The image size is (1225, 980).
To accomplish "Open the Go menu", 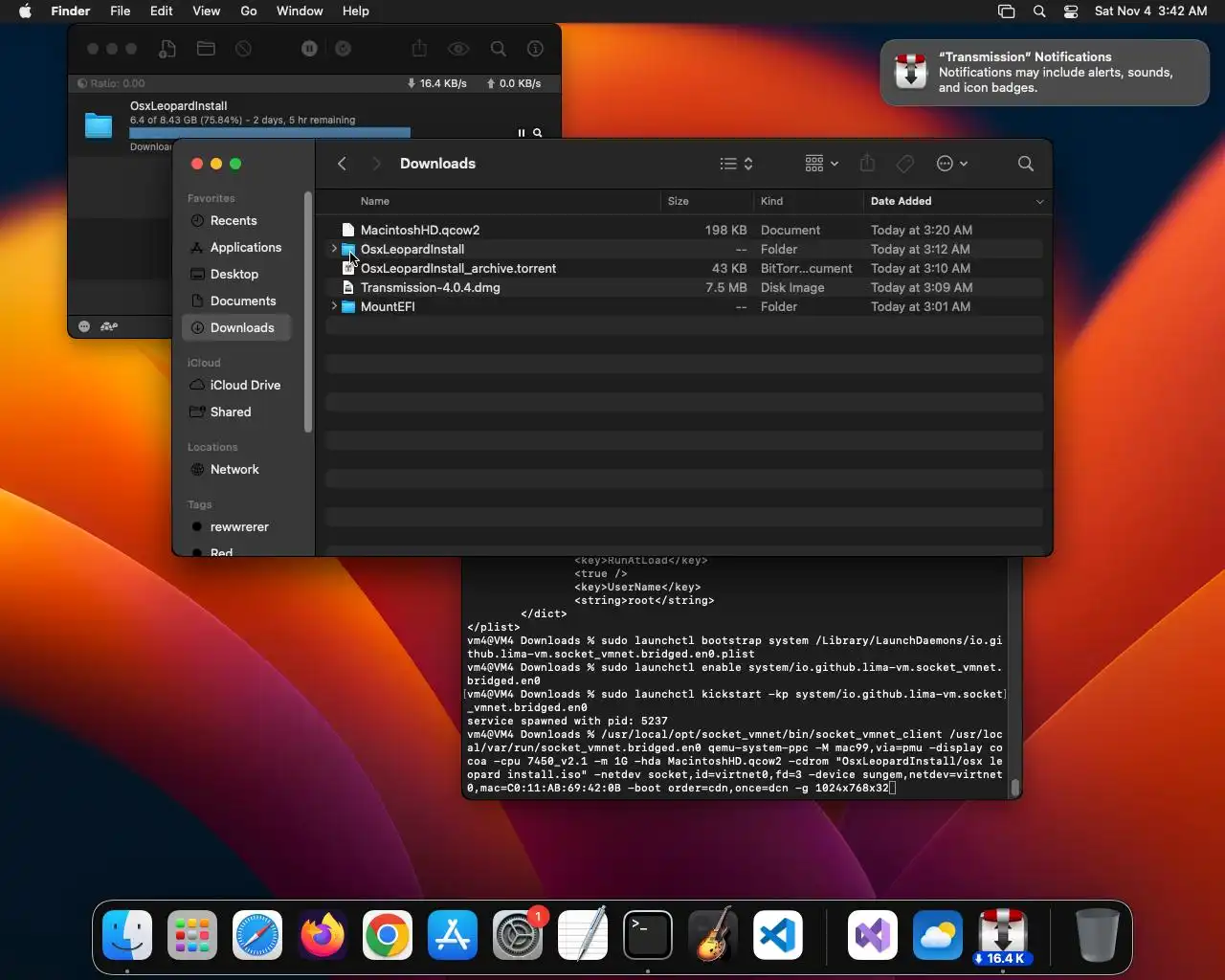I will (x=249, y=11).
